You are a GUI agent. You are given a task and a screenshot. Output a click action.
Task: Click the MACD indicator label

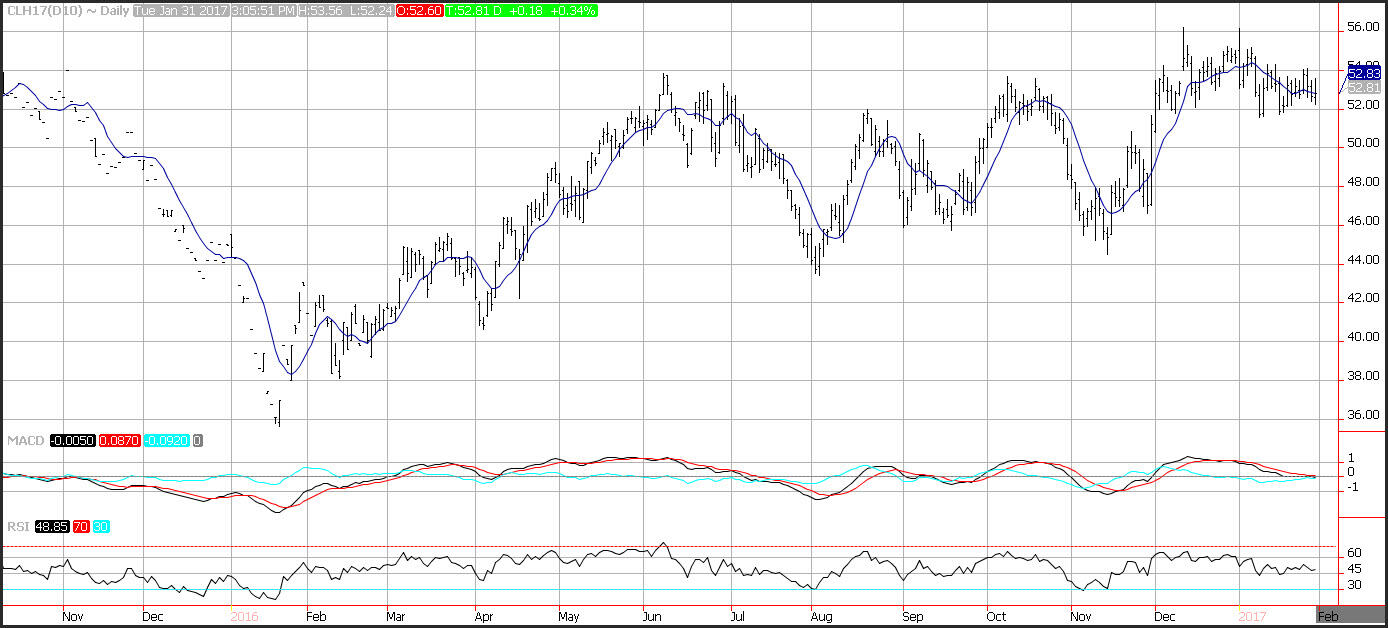[24, 441]
